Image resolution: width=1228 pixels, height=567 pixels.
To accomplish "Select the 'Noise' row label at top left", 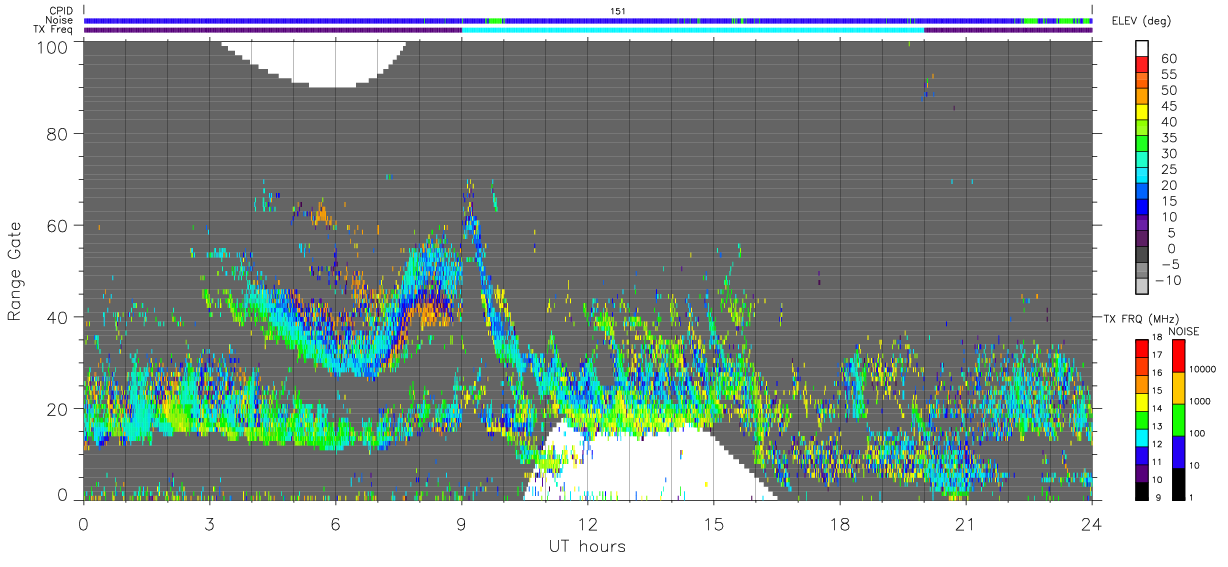I will [x=59, y=20].
